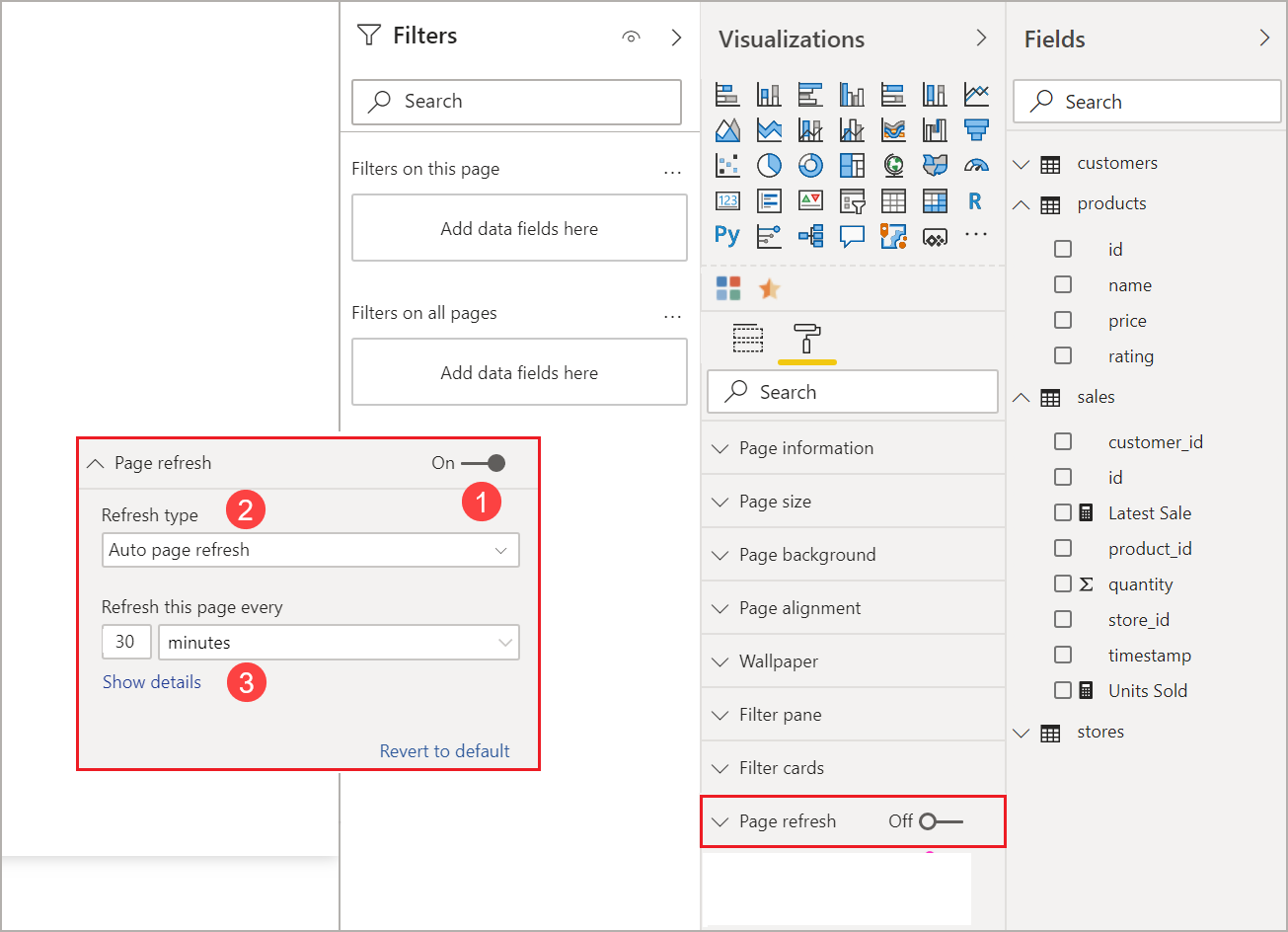Screen dimensions: 1288x932
Task: Edit the refresh interval value field
Action: click(x=126, y=642)
